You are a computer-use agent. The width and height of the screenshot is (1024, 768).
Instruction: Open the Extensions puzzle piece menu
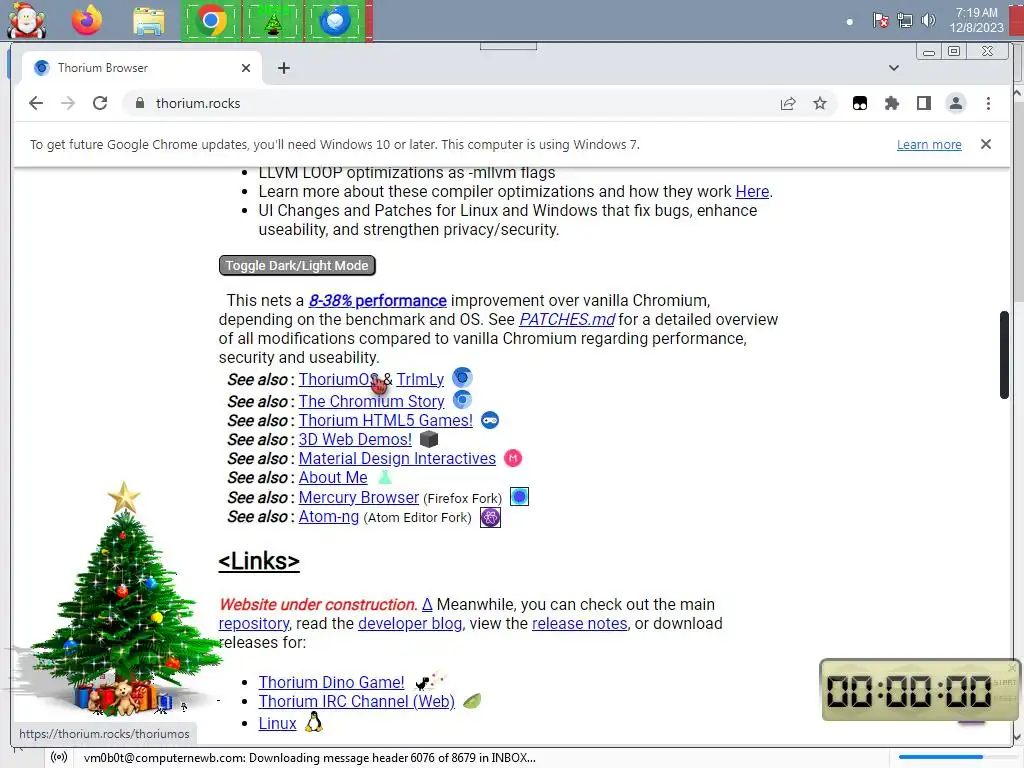(892, 103)
